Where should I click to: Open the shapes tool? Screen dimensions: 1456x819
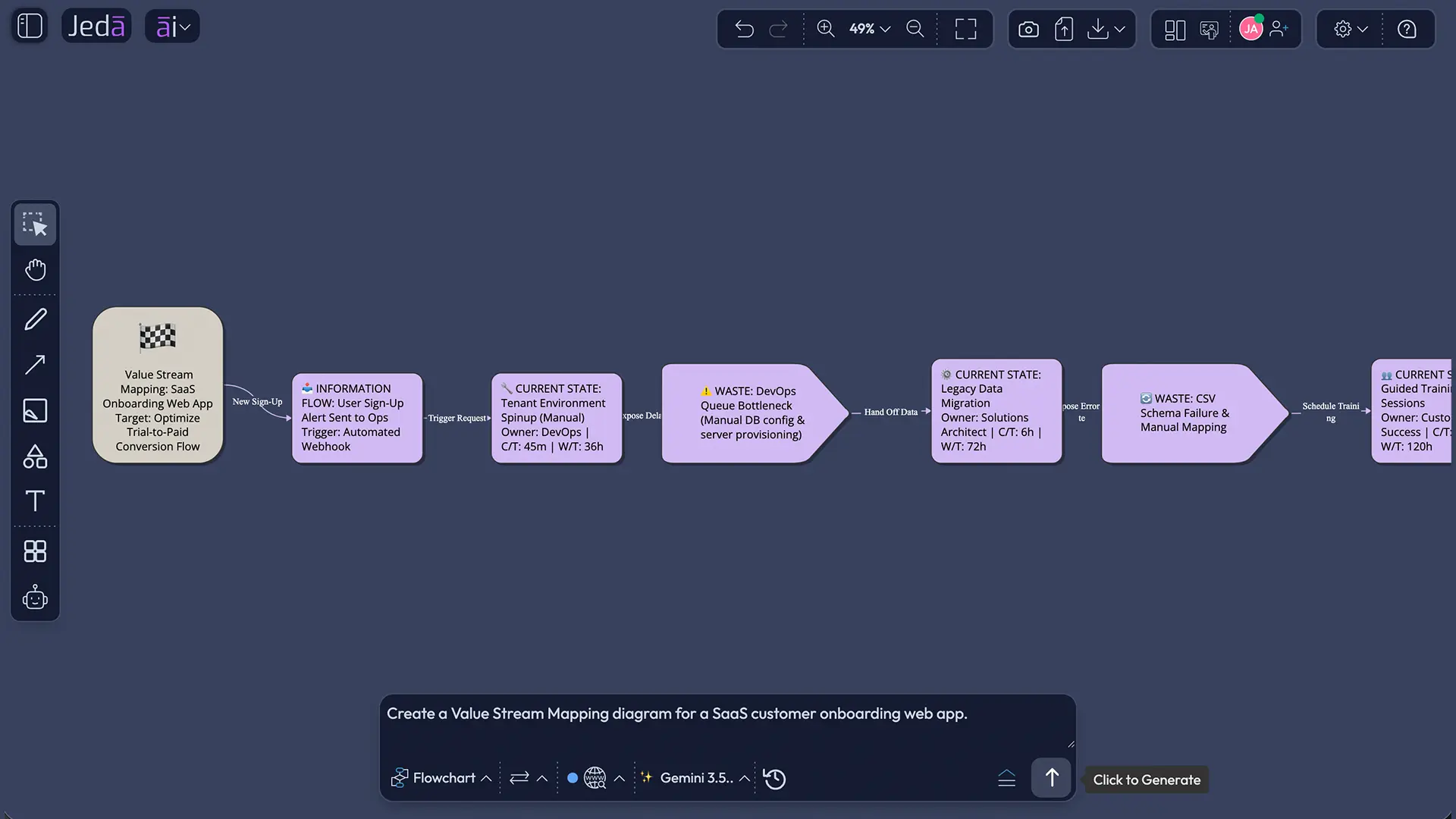(x=35, y=457)
